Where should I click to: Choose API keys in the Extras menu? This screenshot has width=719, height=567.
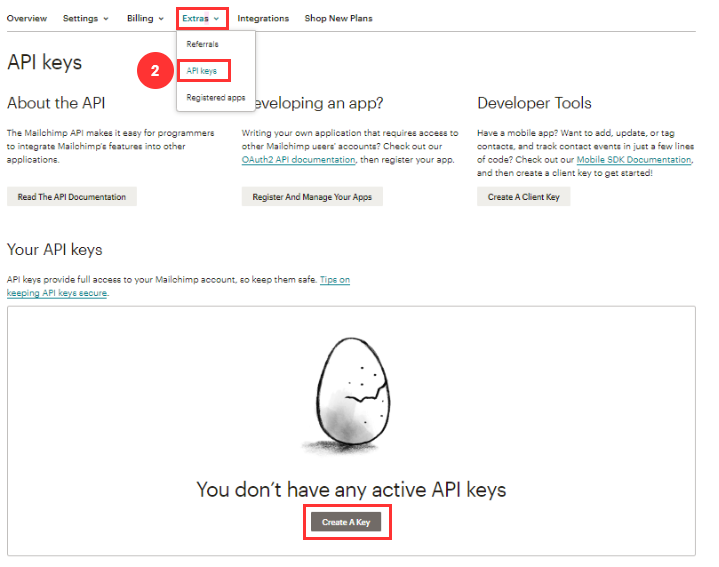[202, 71]
